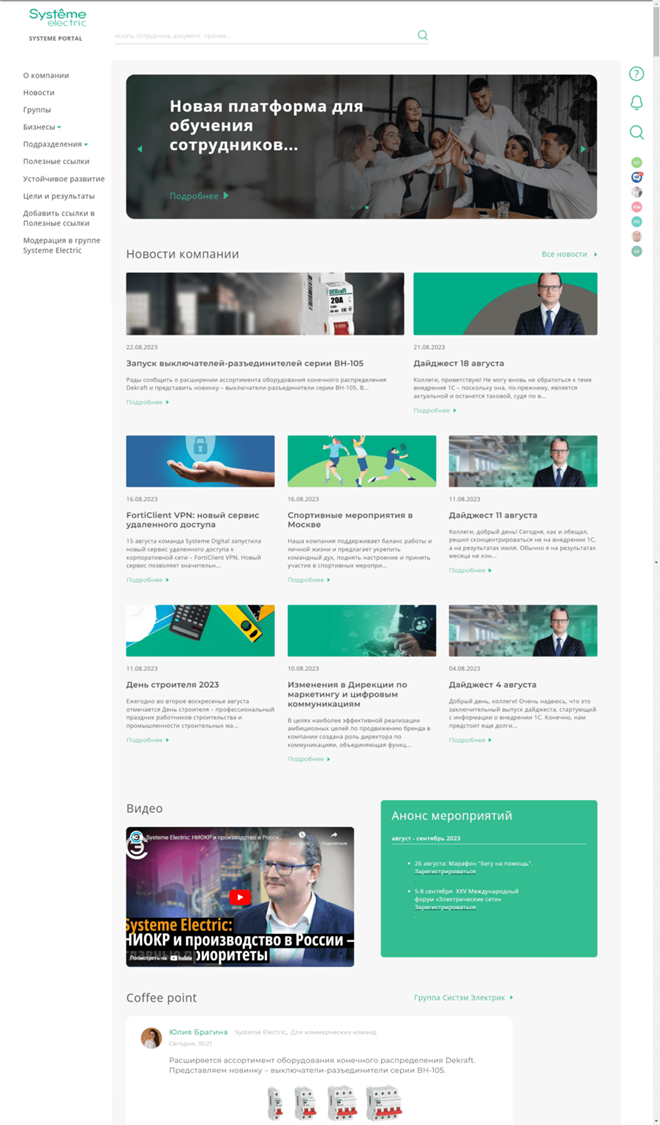Viewport: 660px width, 1125px height.
Task: Open Группа Систэм Электрик link
Action: [x=463, y=997]
